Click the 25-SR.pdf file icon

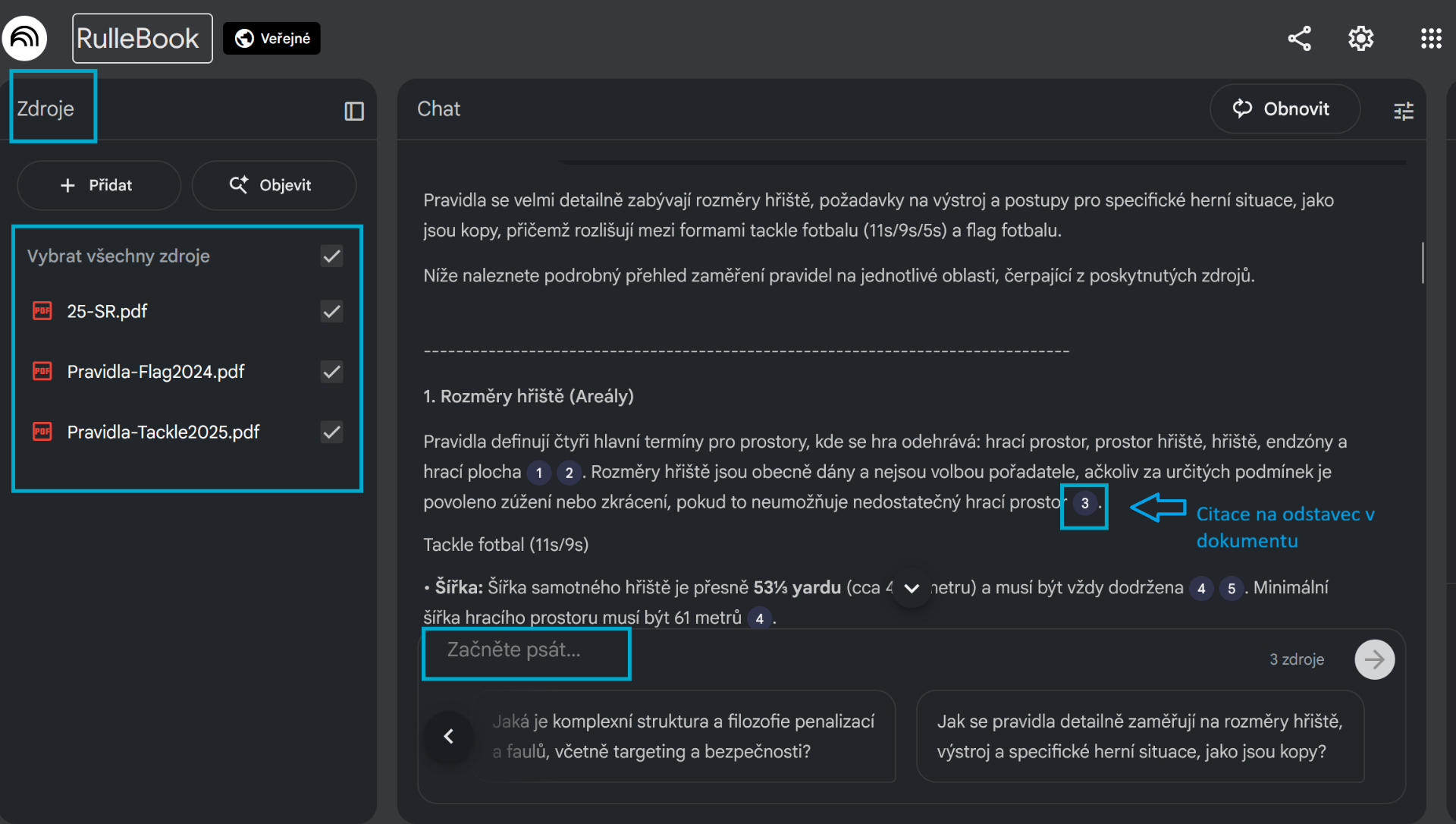[42, 311]
